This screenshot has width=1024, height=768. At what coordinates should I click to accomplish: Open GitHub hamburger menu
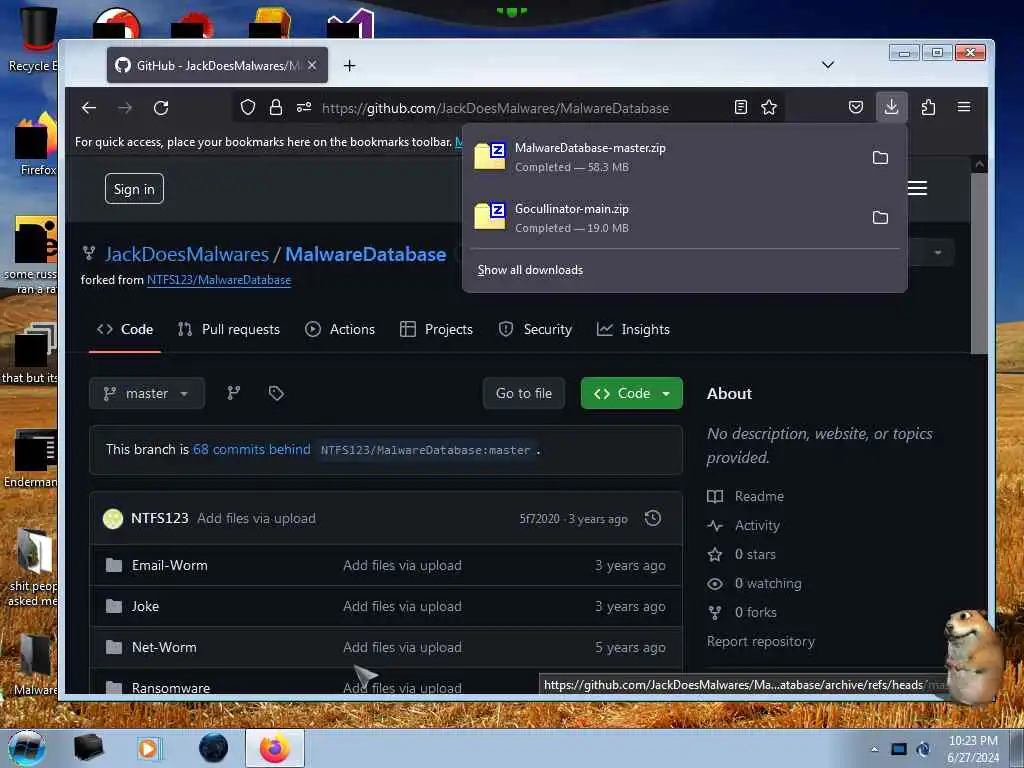click(x=917, y=188)
